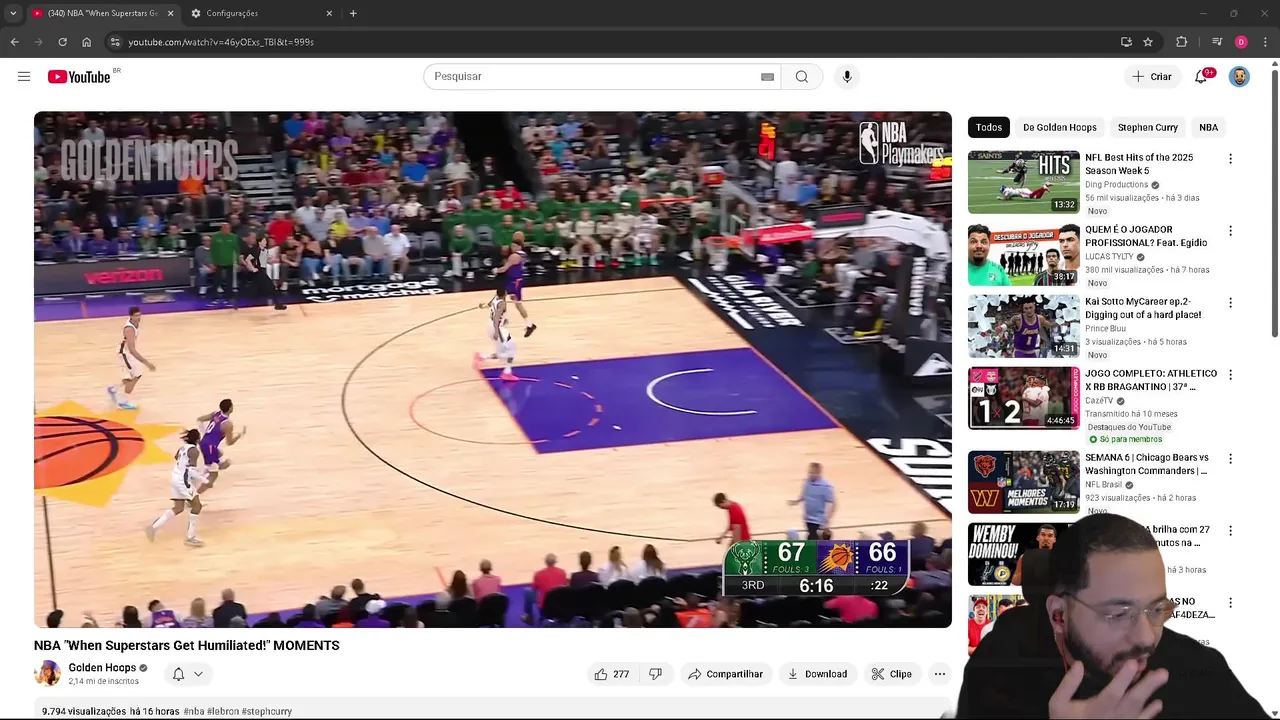Open the YouTube hamburger guide menu
This screenshot has height=720, width=1280.
(x=24, y=77)
